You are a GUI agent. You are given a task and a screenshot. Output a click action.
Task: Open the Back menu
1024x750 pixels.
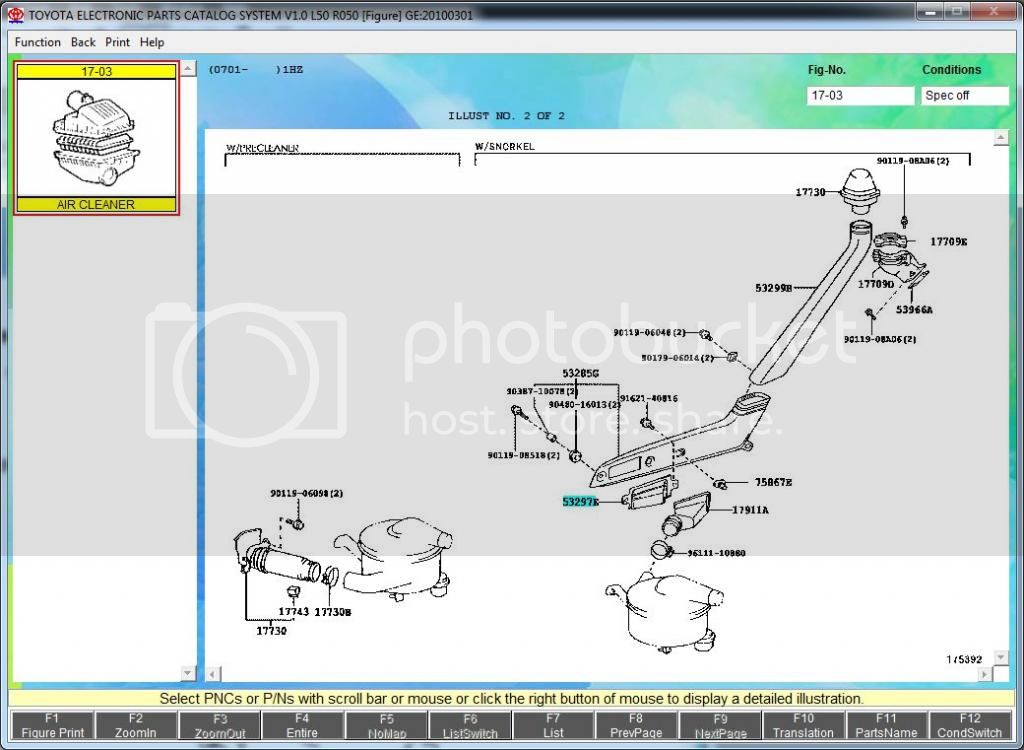point(83,42)
